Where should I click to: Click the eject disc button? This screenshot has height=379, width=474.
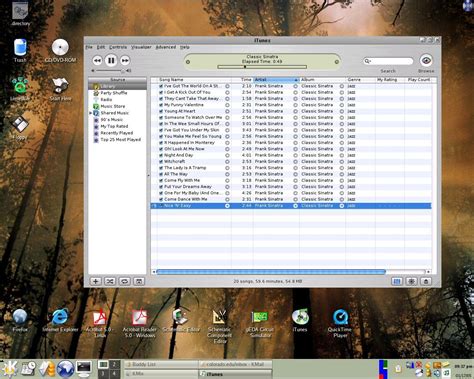(x=426, y=281)
